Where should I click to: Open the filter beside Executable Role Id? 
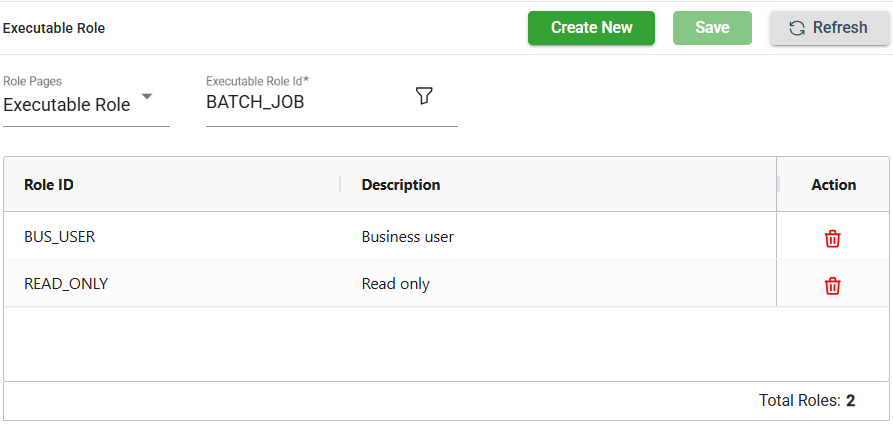[424, 96]
